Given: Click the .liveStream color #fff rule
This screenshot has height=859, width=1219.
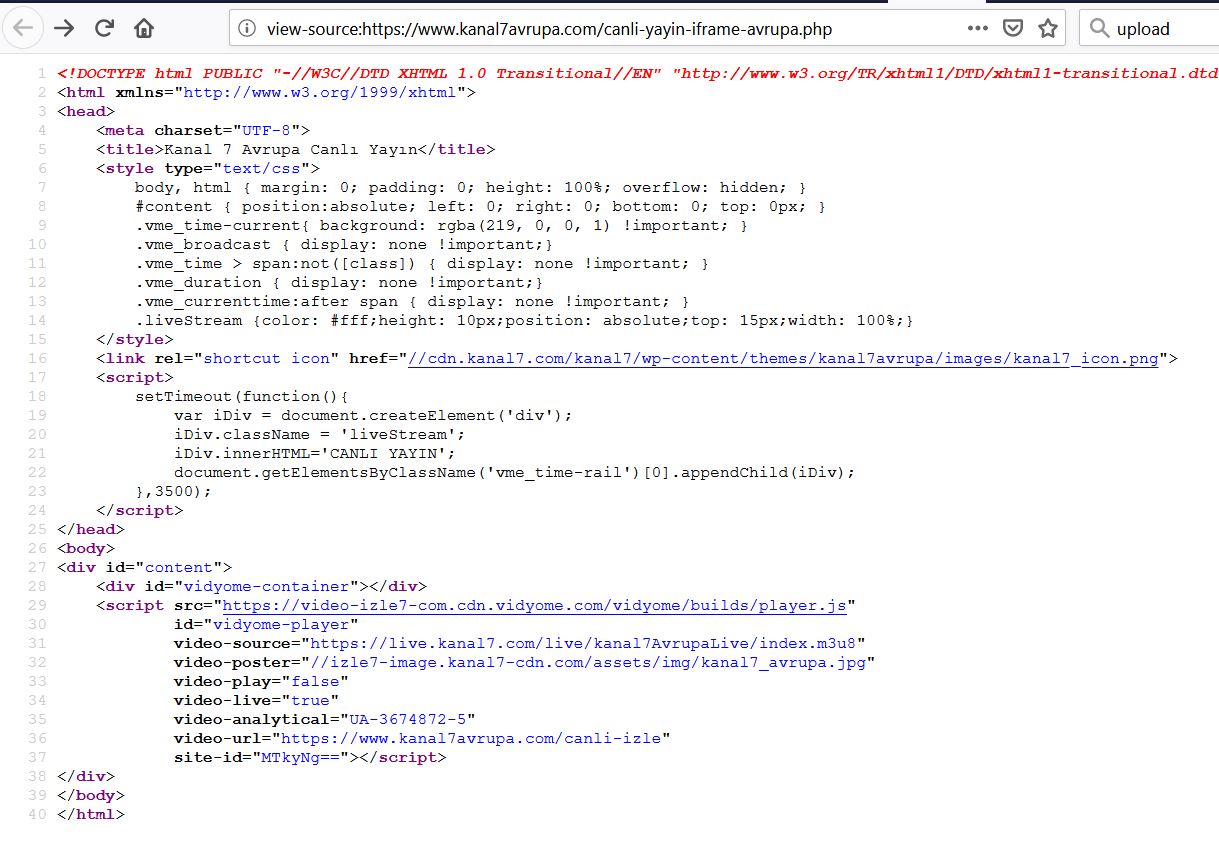Looking at the screenshot, I should click(x=525, y=320).
